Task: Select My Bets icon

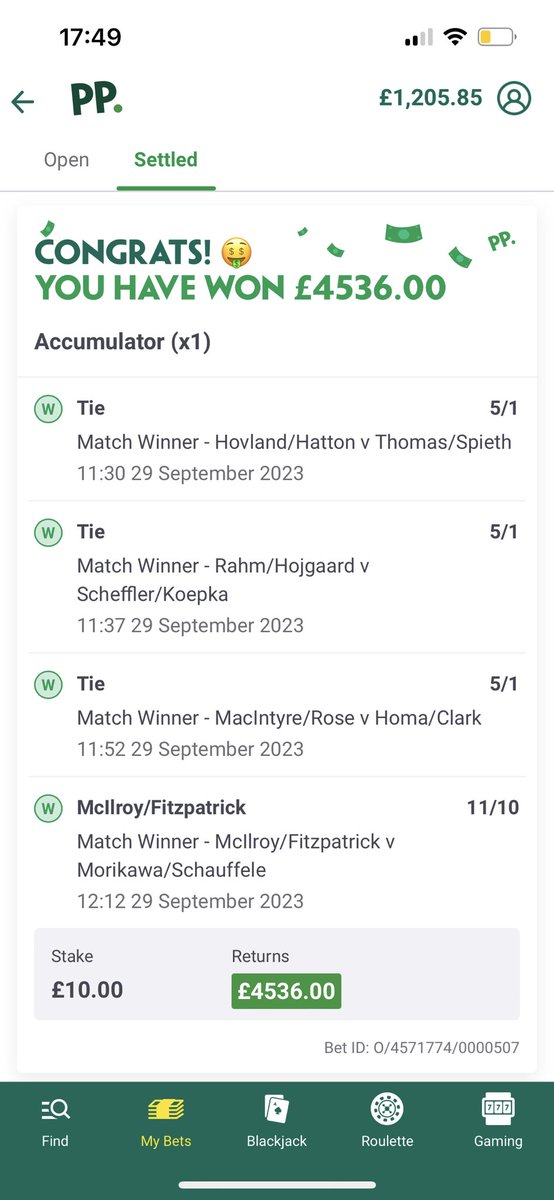Action: 166,1108
